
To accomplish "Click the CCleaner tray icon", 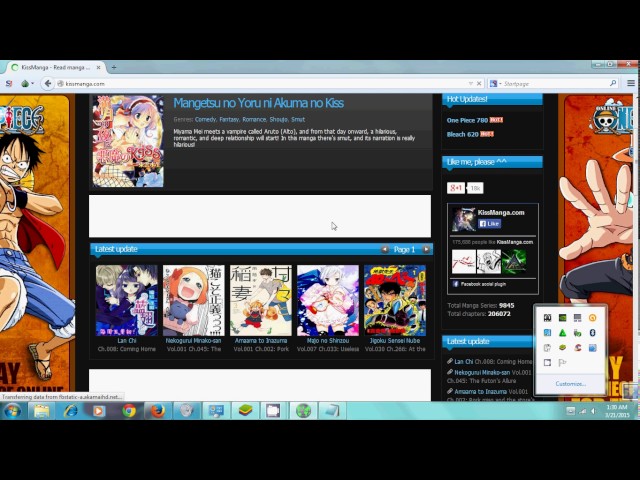I will pos(578,348).
